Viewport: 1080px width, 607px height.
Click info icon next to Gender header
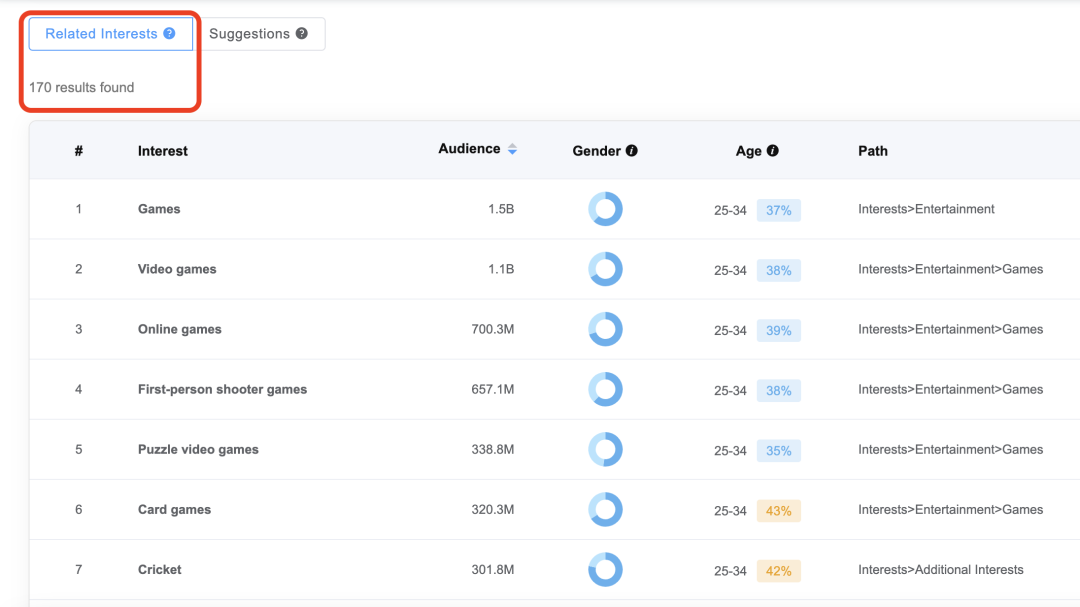[x=631, y=151]
